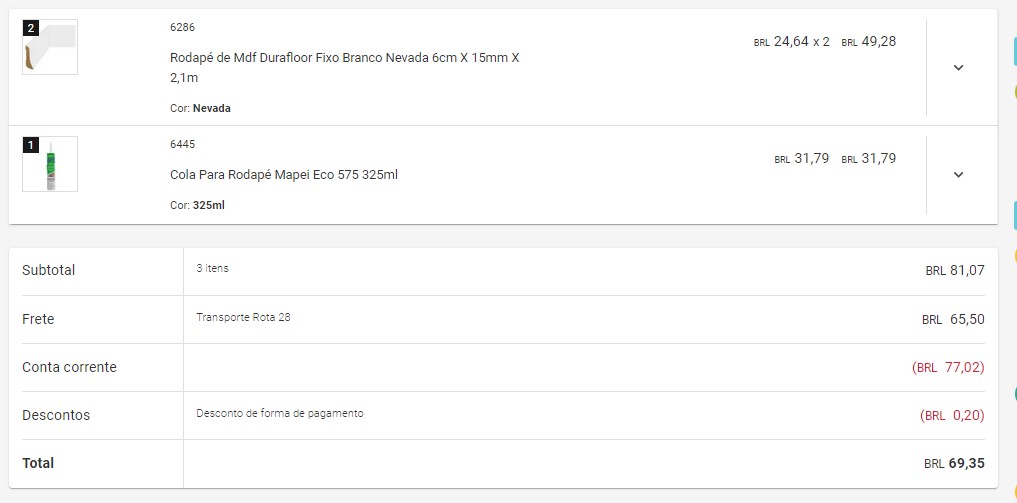Click the Transporte Rota 28 shipping text
Viewport: 1017px width, 503px height.
pyautogui.click(x=244, y=318)
